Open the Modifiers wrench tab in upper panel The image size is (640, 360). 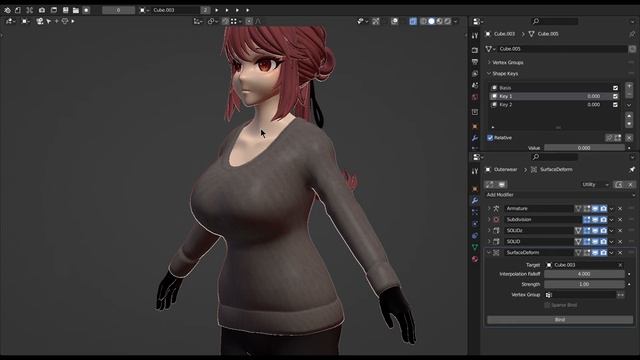pos(475,138)
